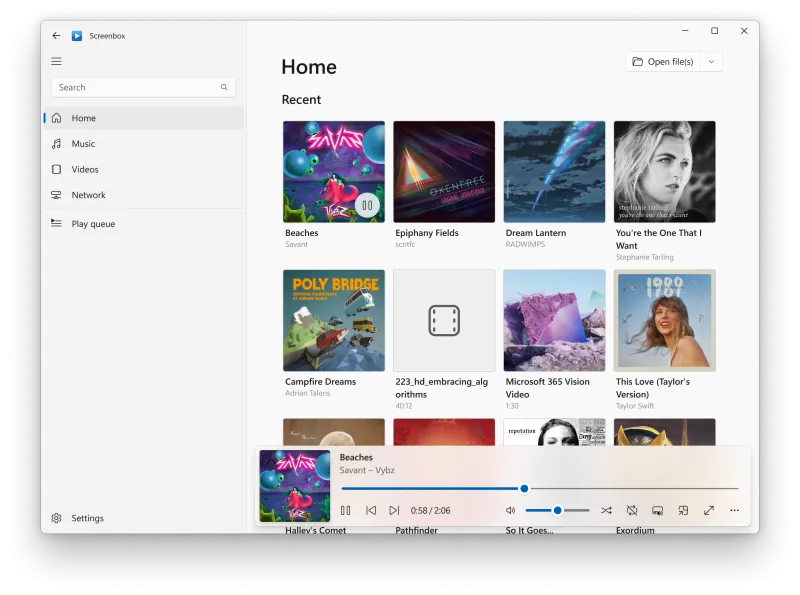Go to the Music section
The height and width of the screenshot is (595, 800).
pos(83,144)
